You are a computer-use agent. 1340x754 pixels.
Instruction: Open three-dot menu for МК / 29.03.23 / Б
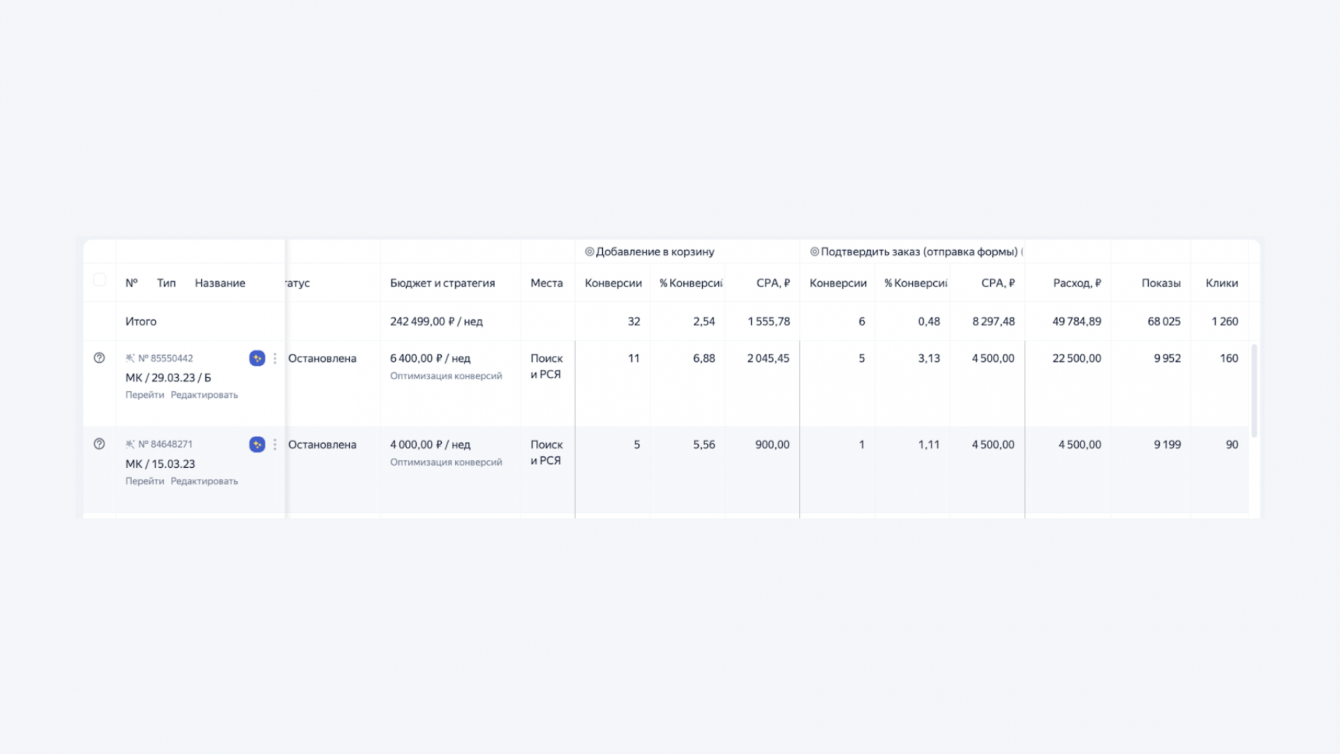(275, 358)
